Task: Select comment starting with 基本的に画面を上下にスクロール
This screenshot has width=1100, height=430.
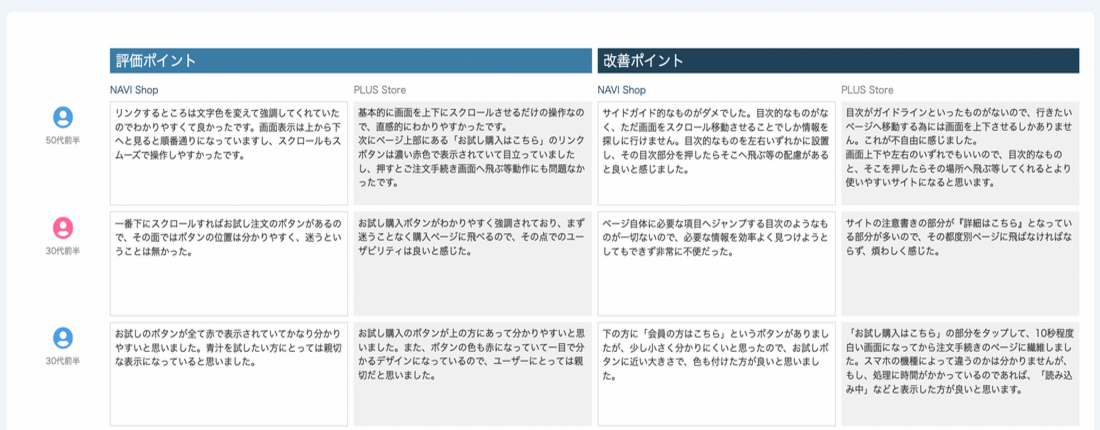Action: pos(472,148)
